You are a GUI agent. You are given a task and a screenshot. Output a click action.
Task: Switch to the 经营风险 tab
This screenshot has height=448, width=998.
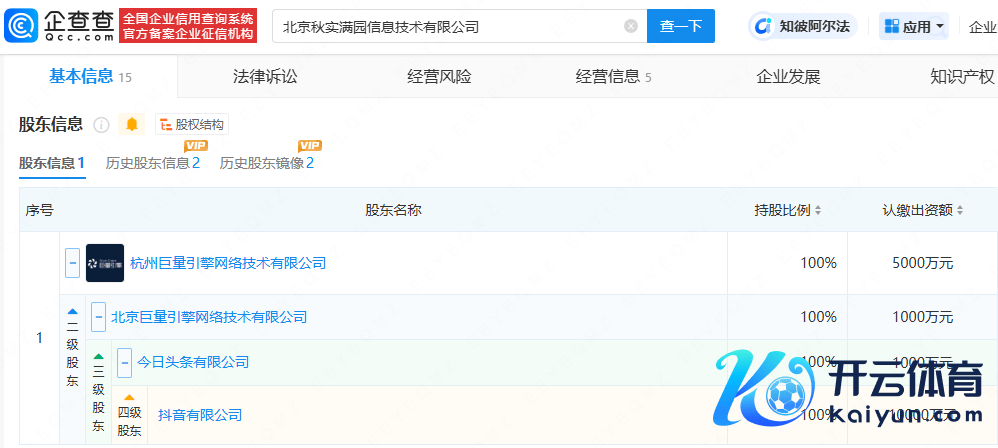(439, 77)
